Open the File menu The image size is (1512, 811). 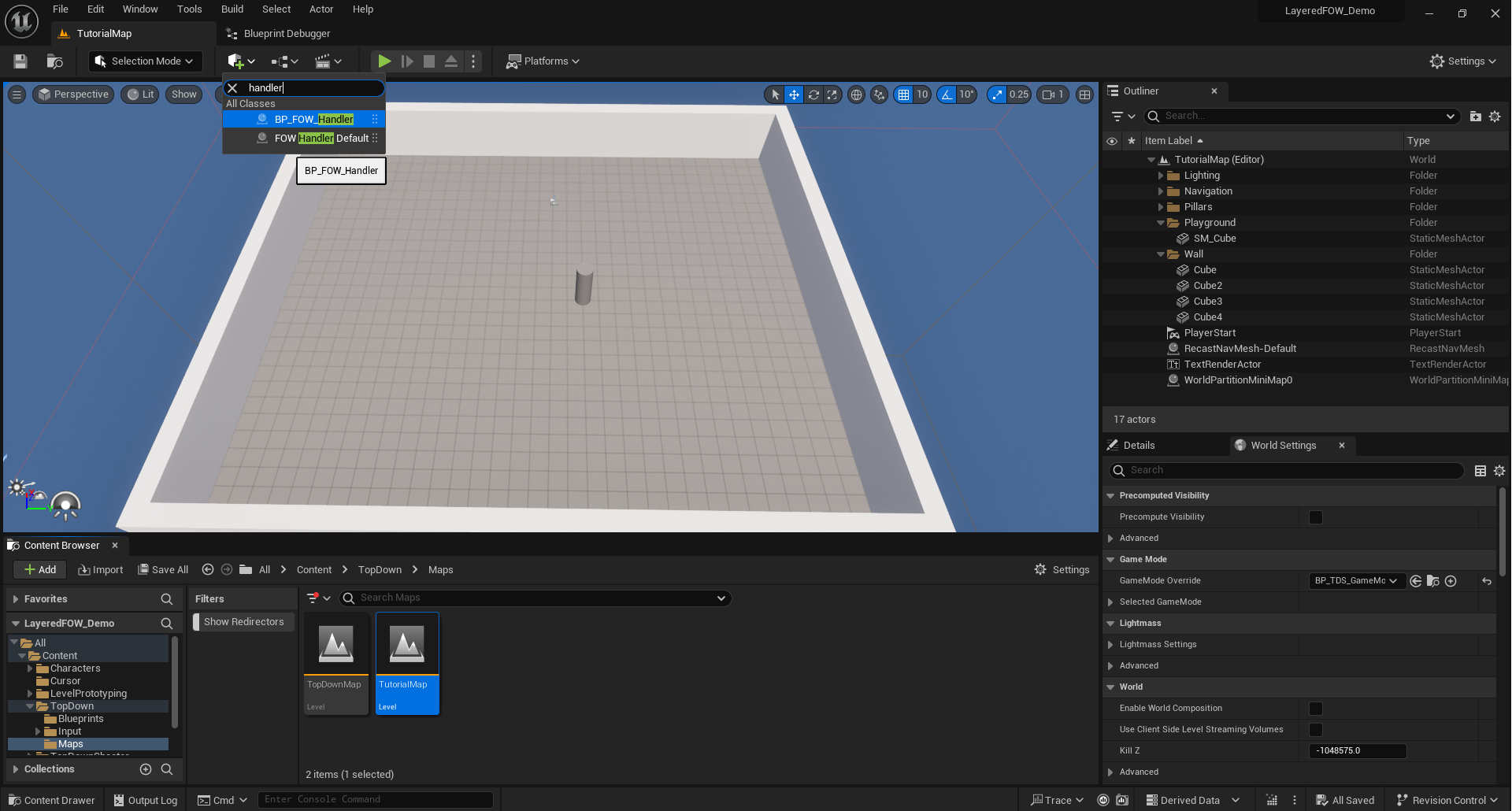coord(61,9)
